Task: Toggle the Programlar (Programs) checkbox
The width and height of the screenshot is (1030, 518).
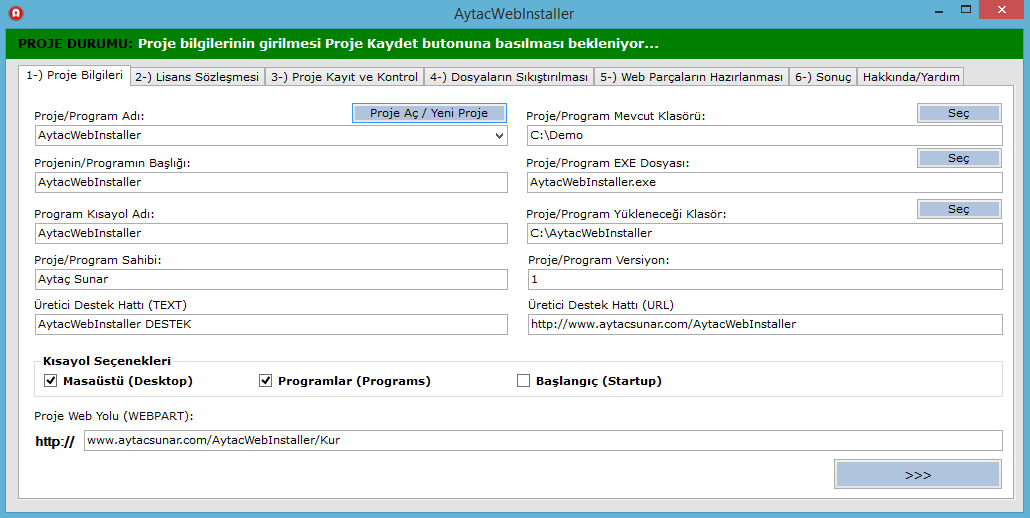Action: coord(266,381)
